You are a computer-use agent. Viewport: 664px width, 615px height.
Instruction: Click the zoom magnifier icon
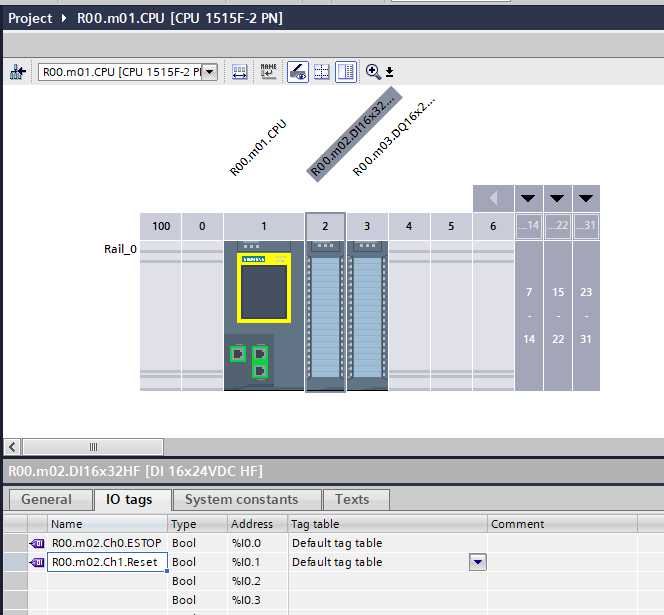pyautogui.click(x=373, y=72)
